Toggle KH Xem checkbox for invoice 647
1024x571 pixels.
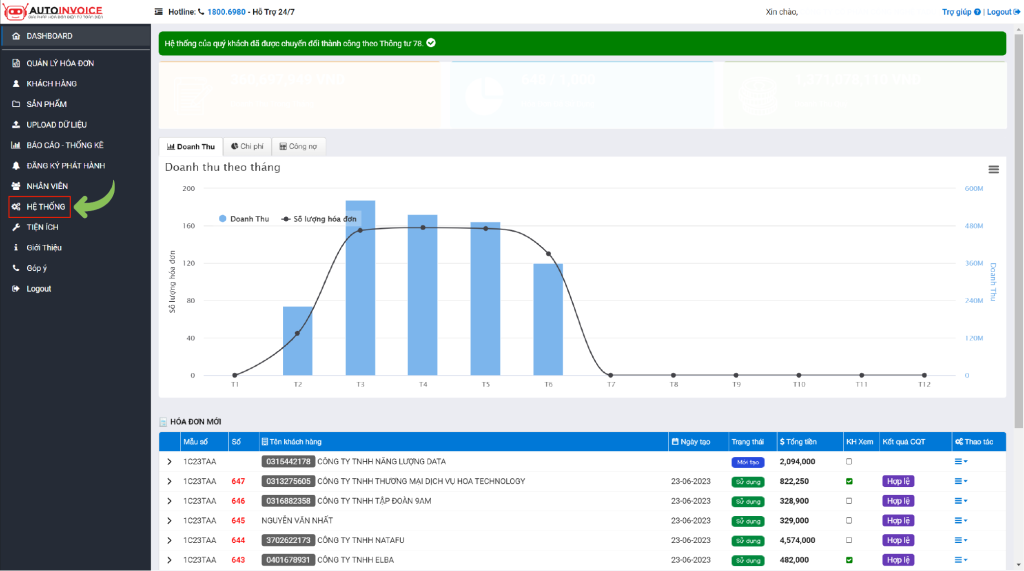pos(849,481)
